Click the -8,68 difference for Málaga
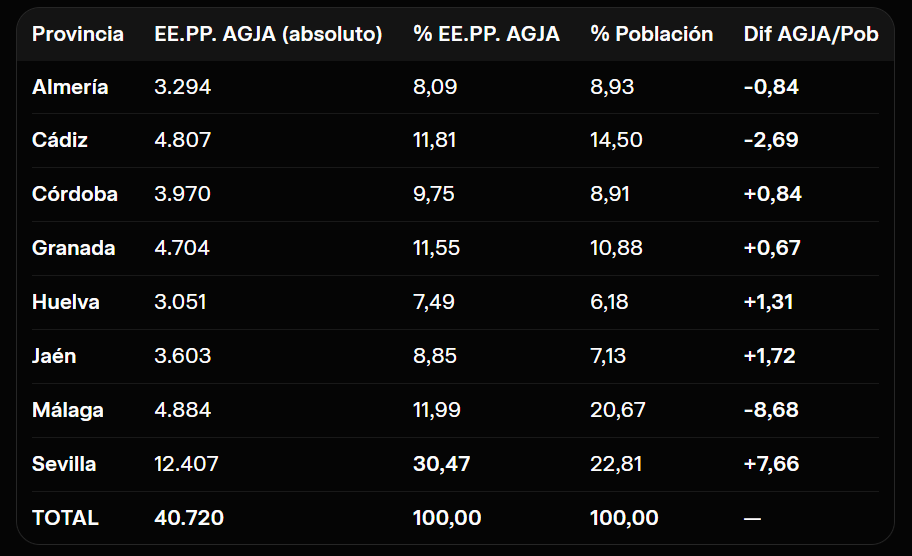The image size is (912, 556). pyautogui.click(x=771, y=409)
